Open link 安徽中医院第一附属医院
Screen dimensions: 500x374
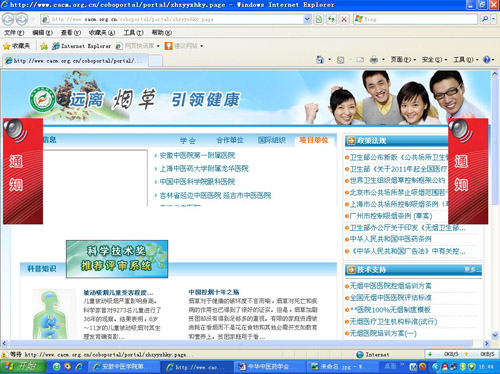click(x=197, y=155)
